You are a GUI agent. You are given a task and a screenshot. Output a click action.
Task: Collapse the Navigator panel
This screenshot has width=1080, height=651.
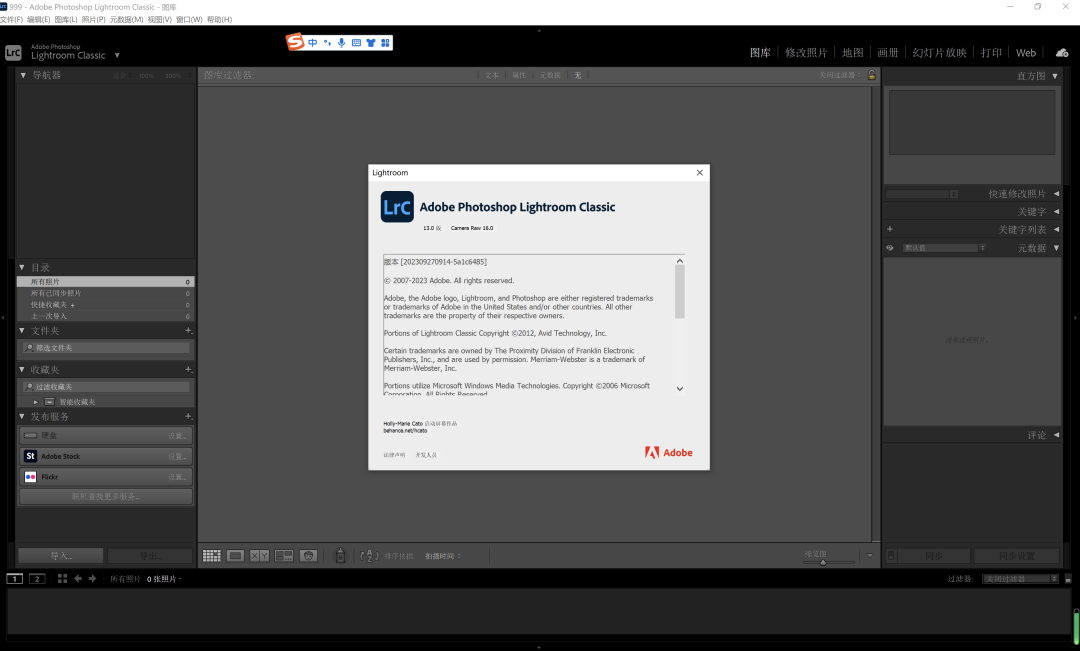click(x=23, y=75)
